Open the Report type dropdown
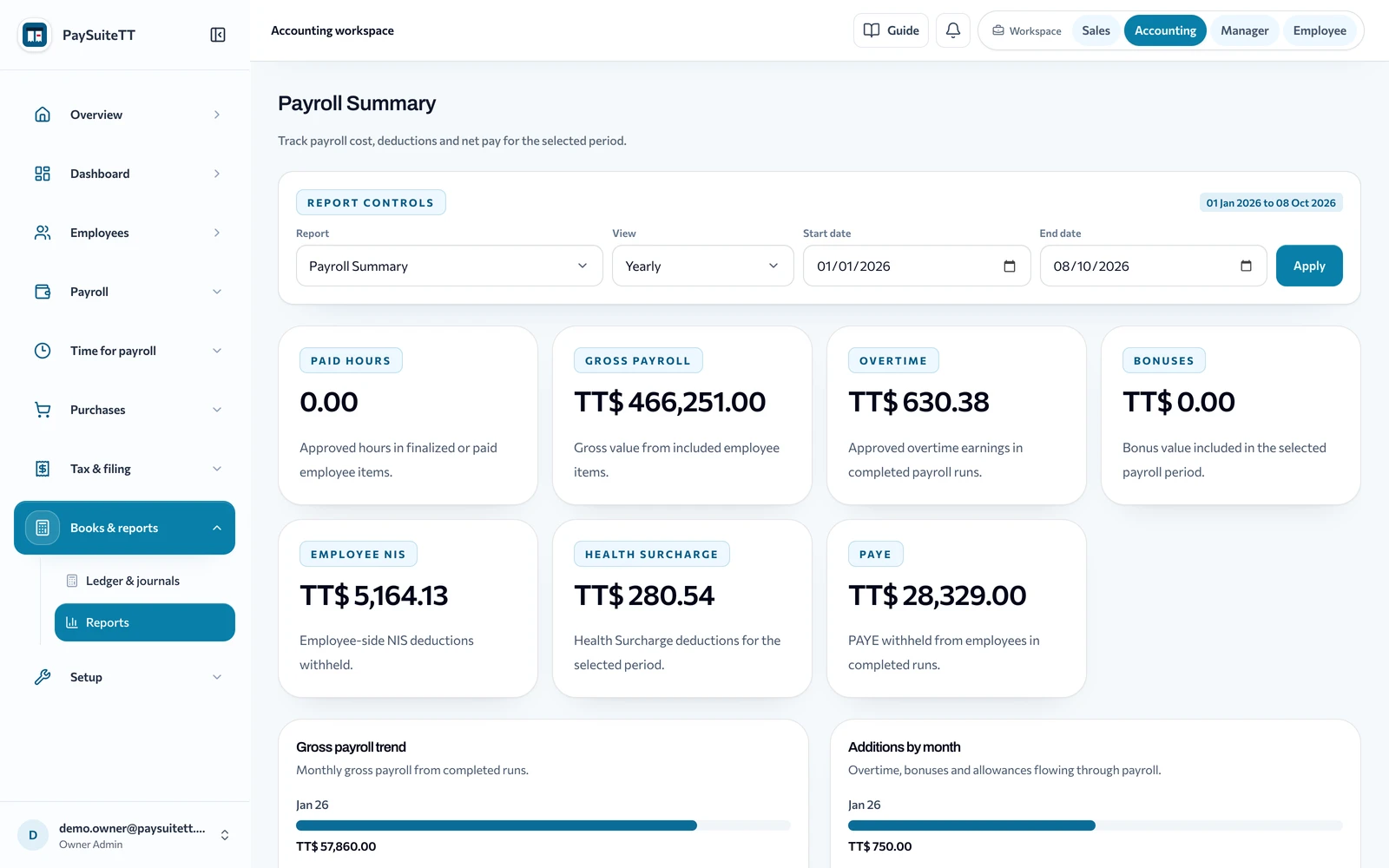The image size is (1389, 868). tap(450, 266)
